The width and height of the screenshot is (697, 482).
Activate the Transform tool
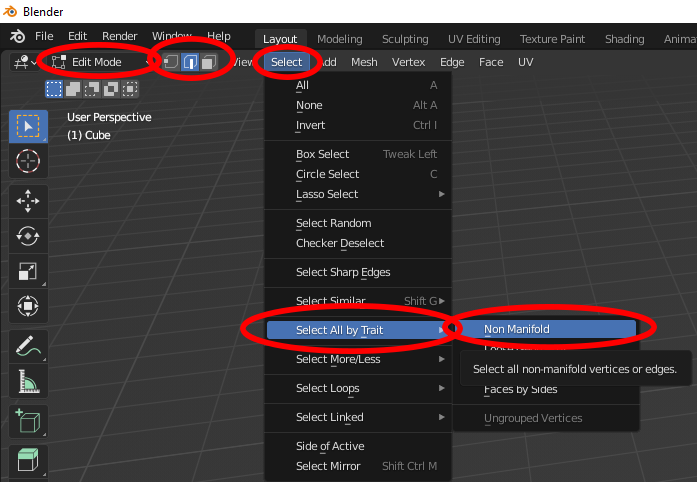28,306
